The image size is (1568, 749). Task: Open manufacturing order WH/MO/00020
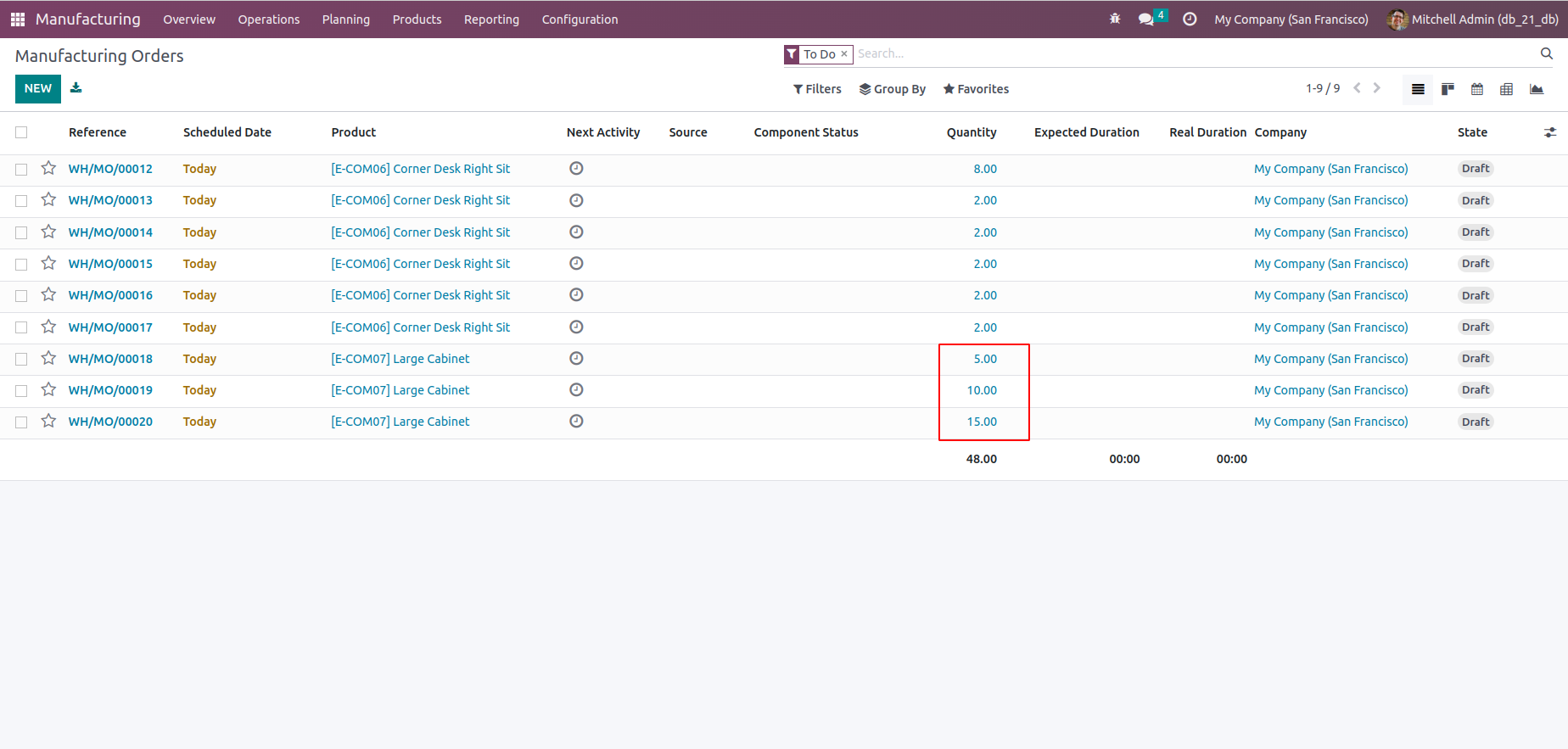110,422
